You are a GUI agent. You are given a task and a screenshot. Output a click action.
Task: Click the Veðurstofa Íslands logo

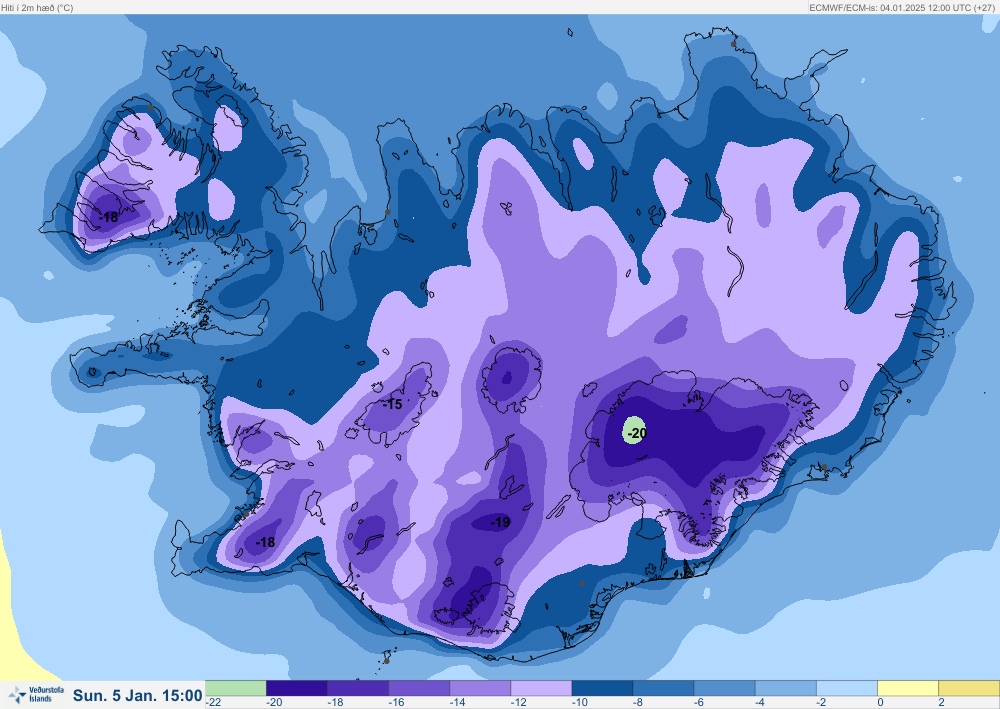[x=37, y=694]
